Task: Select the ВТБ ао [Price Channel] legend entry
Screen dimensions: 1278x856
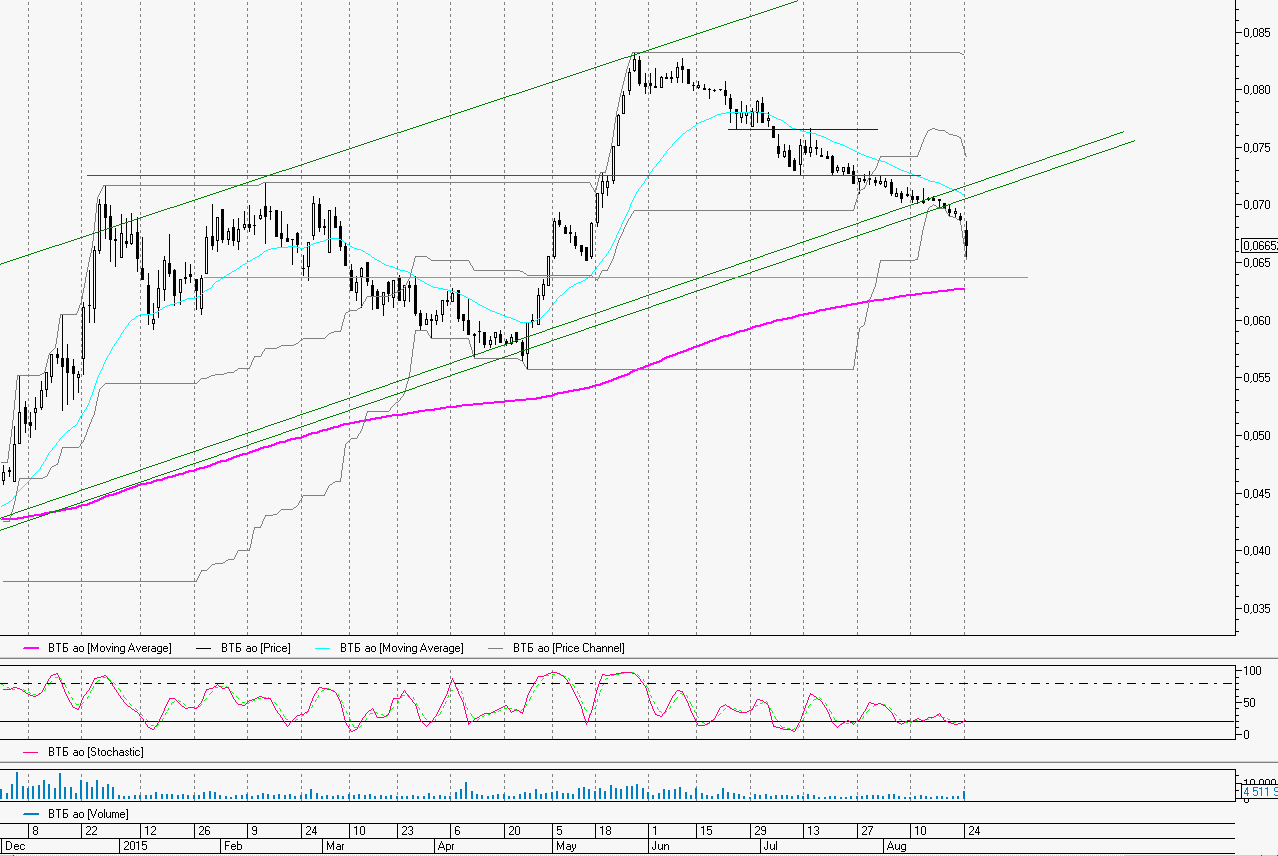Action: click(568, 649)
